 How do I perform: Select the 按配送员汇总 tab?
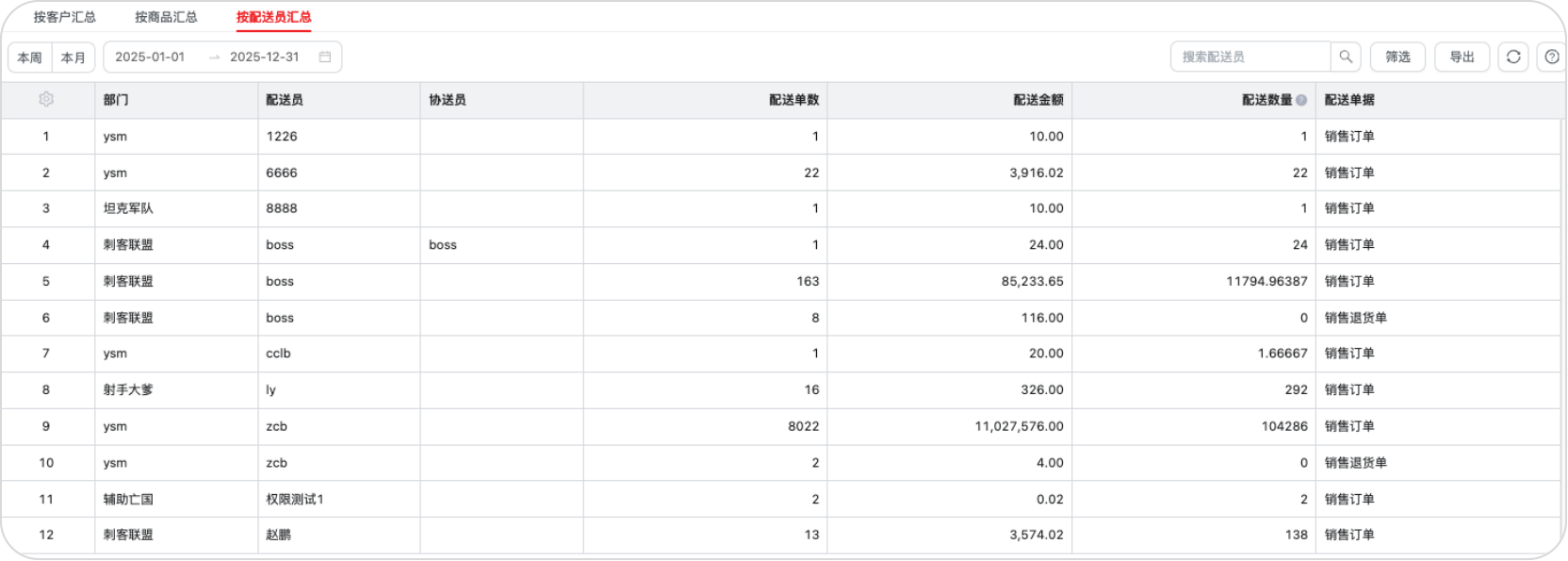273,17
